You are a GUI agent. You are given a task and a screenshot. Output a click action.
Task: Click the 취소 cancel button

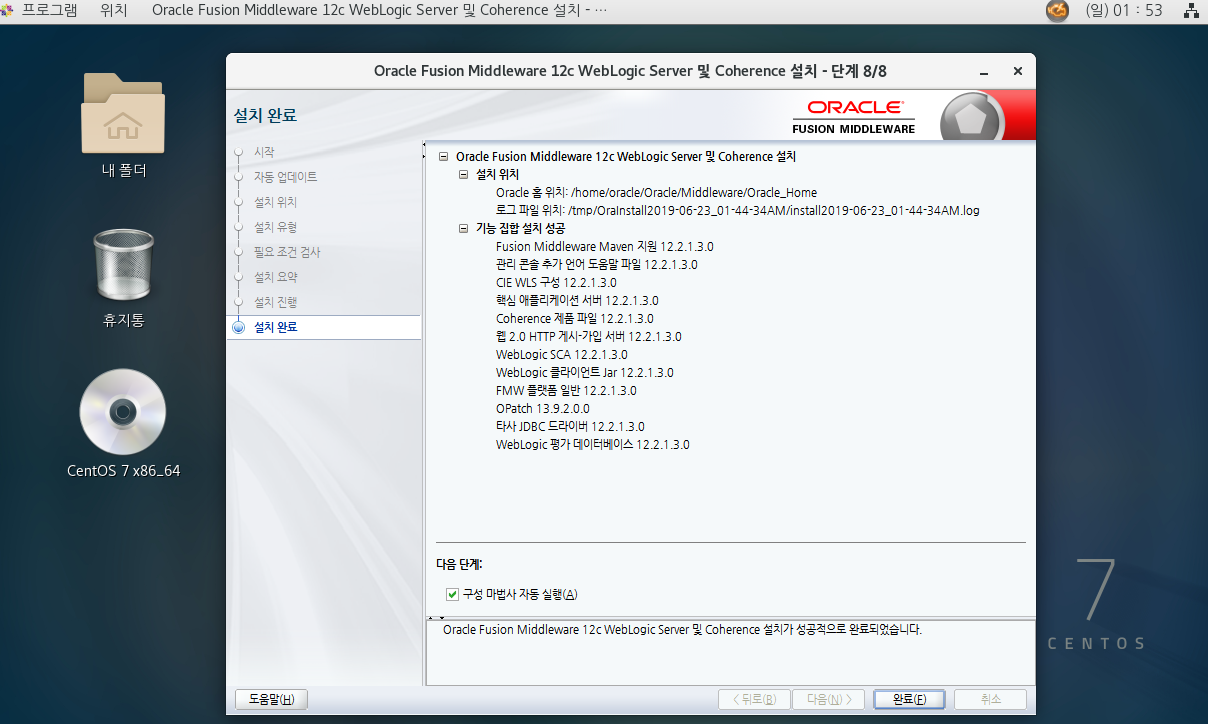click(990, 699)
